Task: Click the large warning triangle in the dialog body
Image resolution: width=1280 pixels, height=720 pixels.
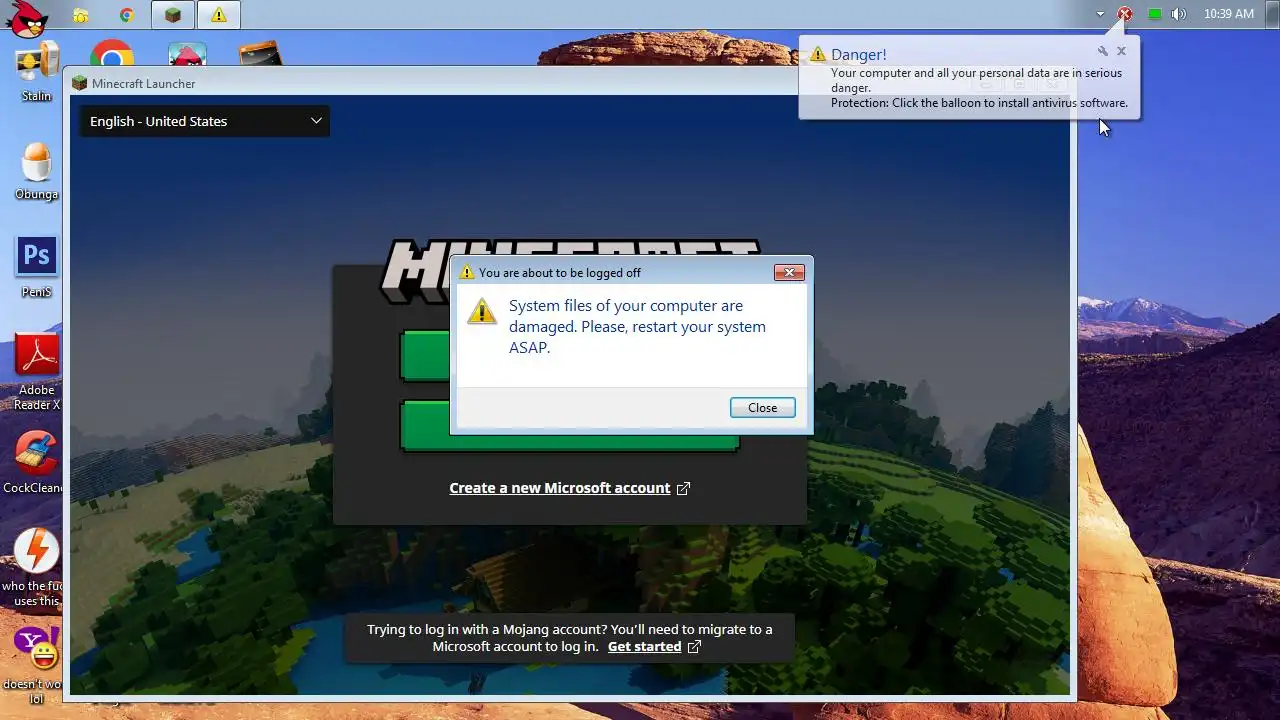Action: (482, 311)
